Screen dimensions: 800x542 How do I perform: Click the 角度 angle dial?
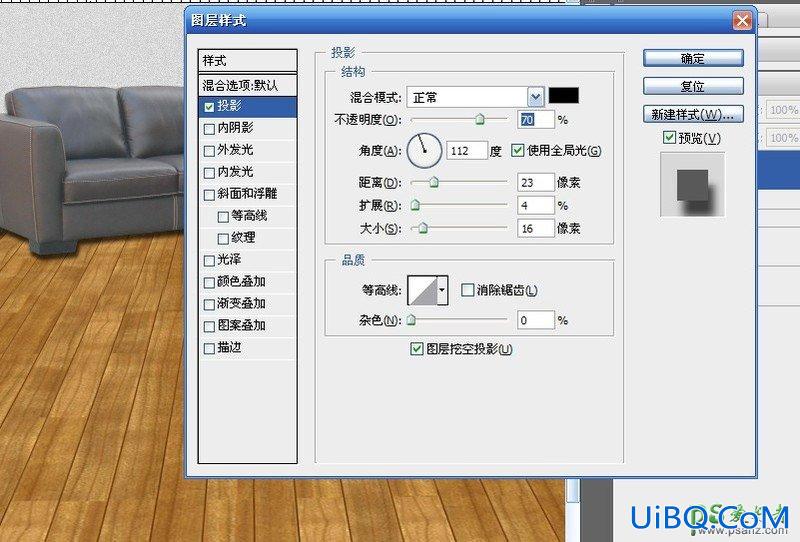(424, 151)
